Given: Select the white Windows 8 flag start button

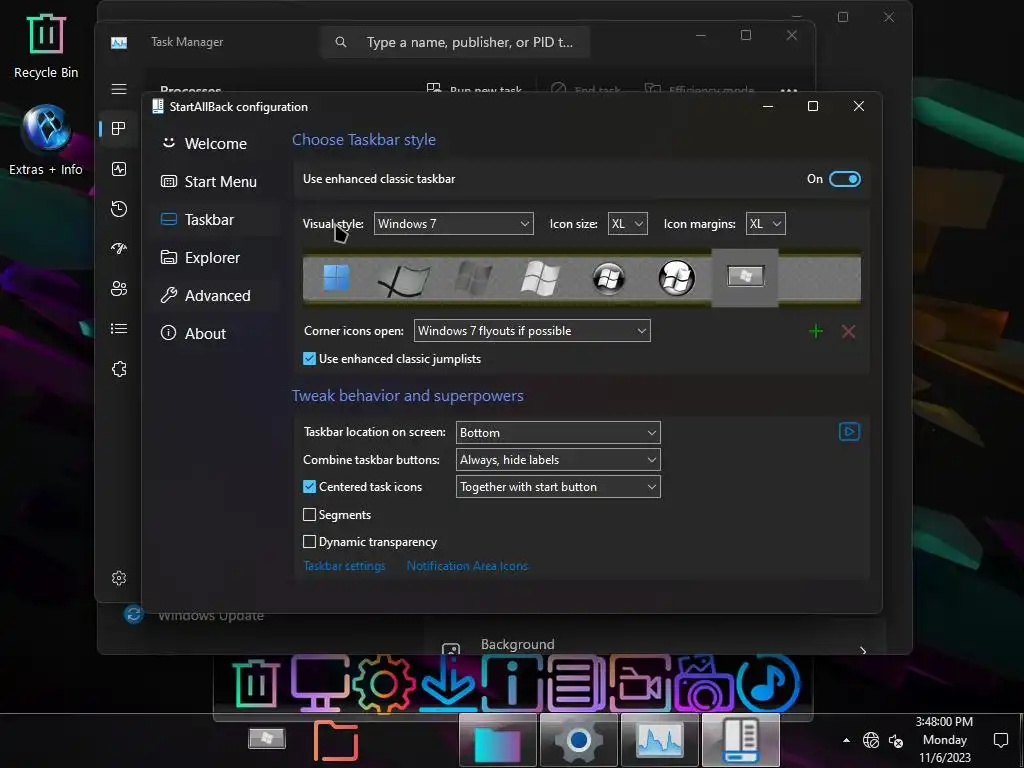Looking at the screenshot, I should [540, 278].
